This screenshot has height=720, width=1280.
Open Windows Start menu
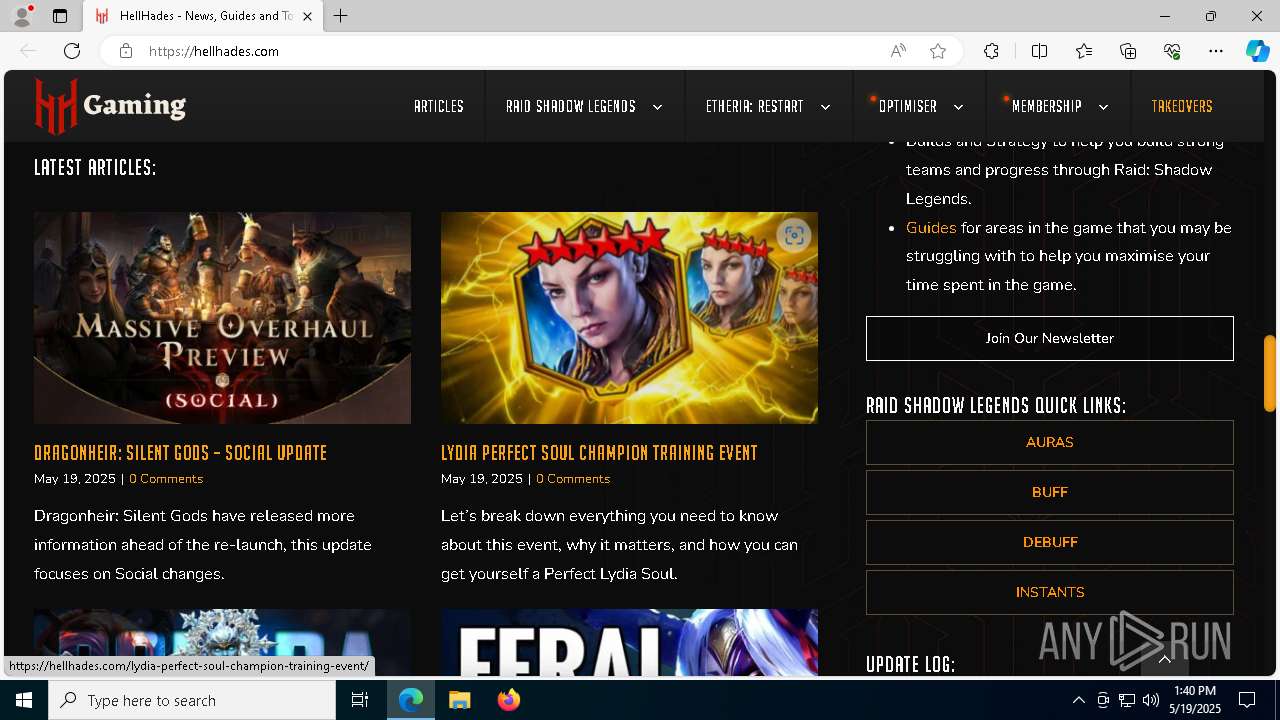coord(24,700)
